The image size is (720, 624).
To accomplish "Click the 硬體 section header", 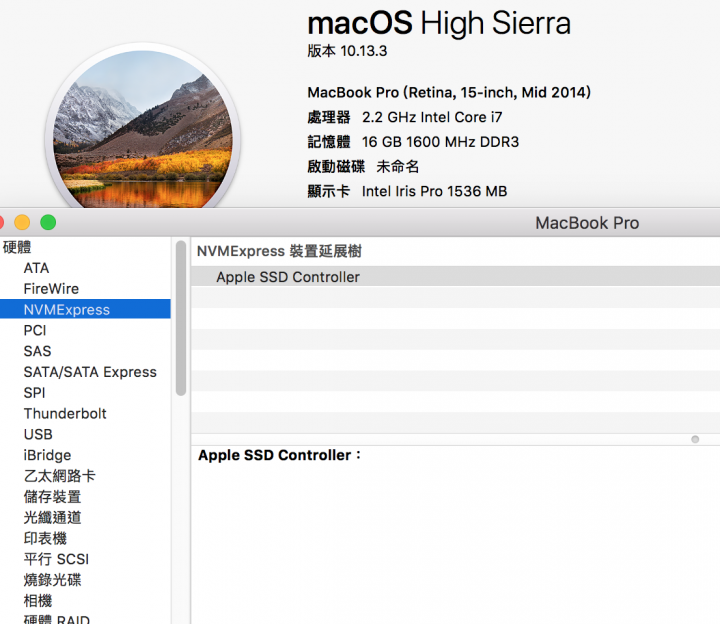I will pos(17,247).
